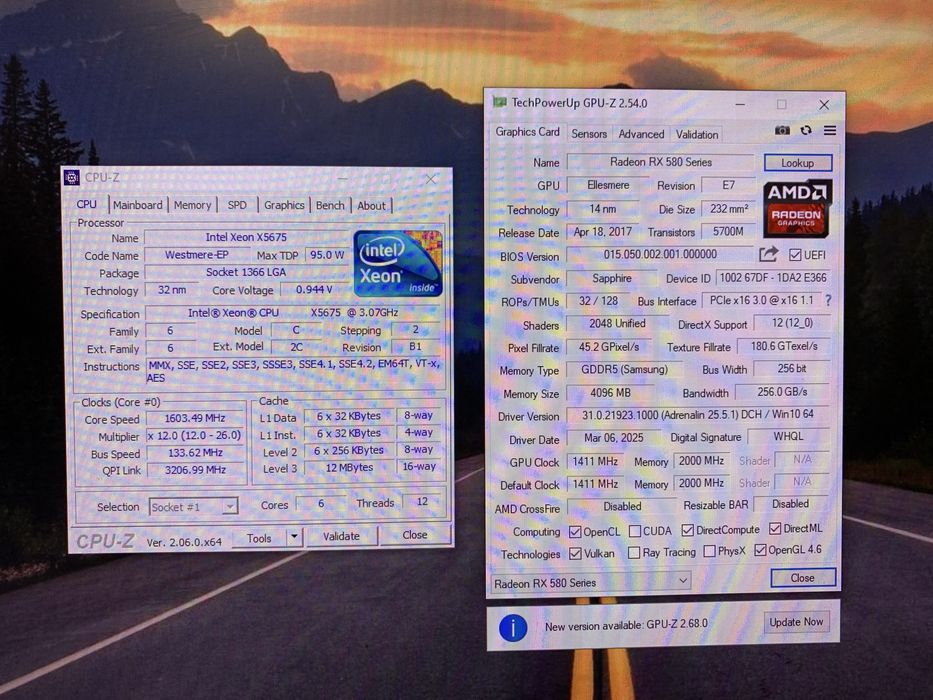The height and width of the screenshot is (700, 933).
Task: Click the Bus Speed value 133.62 MHz
Action: [x=195, y=453]
